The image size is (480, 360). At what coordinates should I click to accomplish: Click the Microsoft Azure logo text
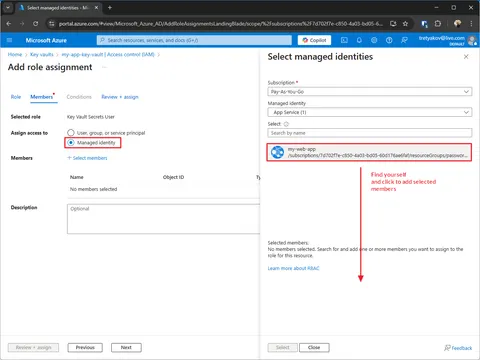coord(46,40)
